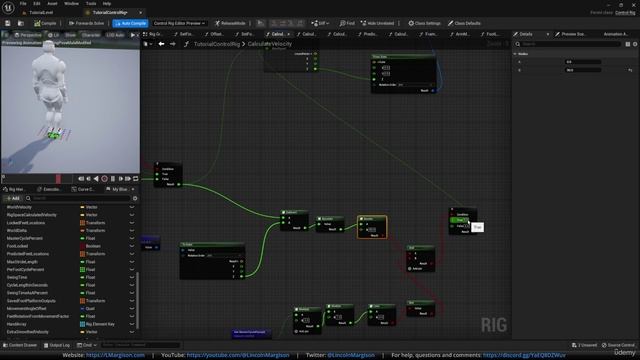This screenshot has width=640, height=360.
Task: Click the LockedFeetLocations Transform type icon
Action: pyautogui.click(x=82, y=223)
